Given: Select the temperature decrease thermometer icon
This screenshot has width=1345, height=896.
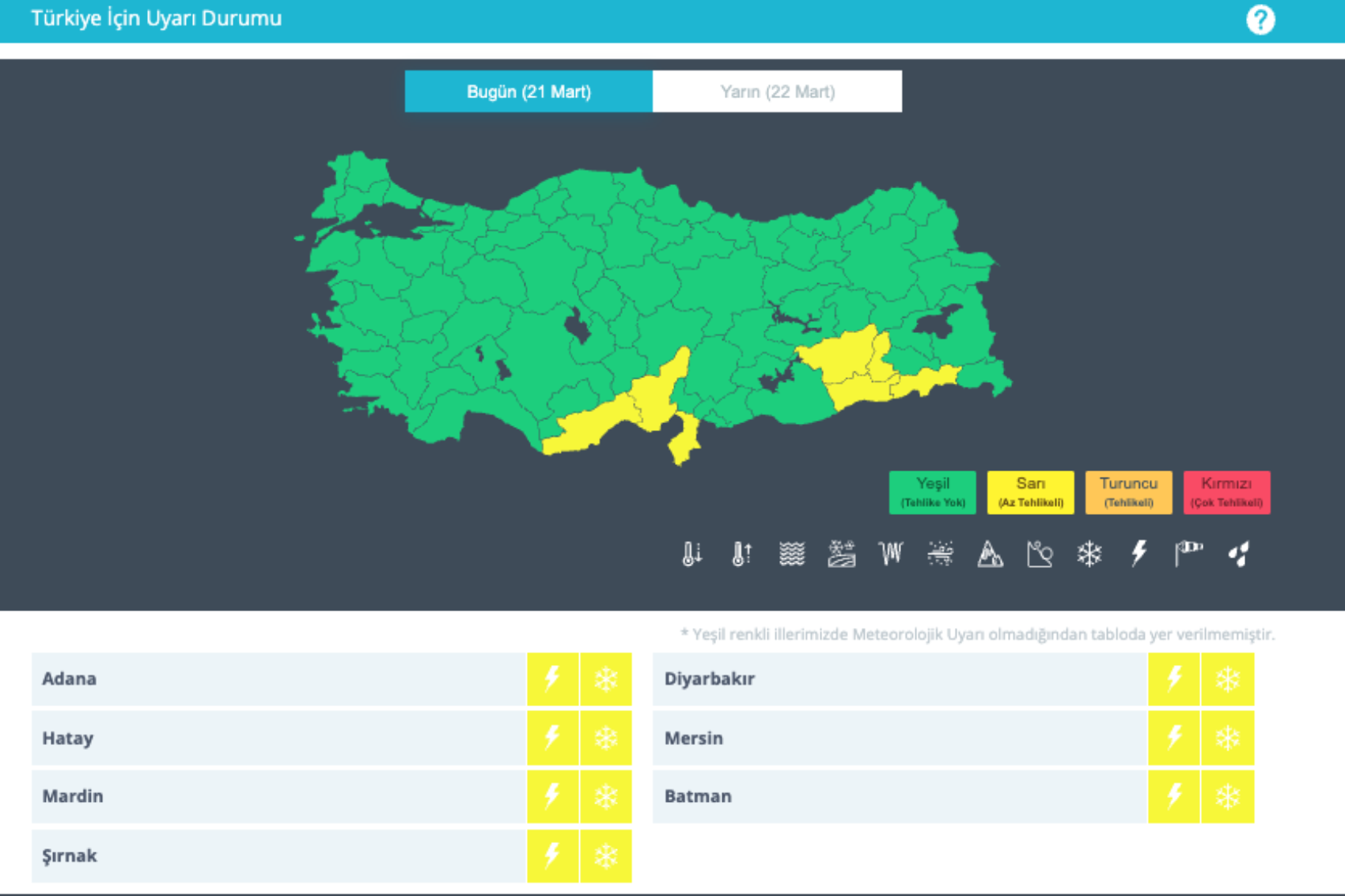Looking at the screenshot, I should pos(691,554).
